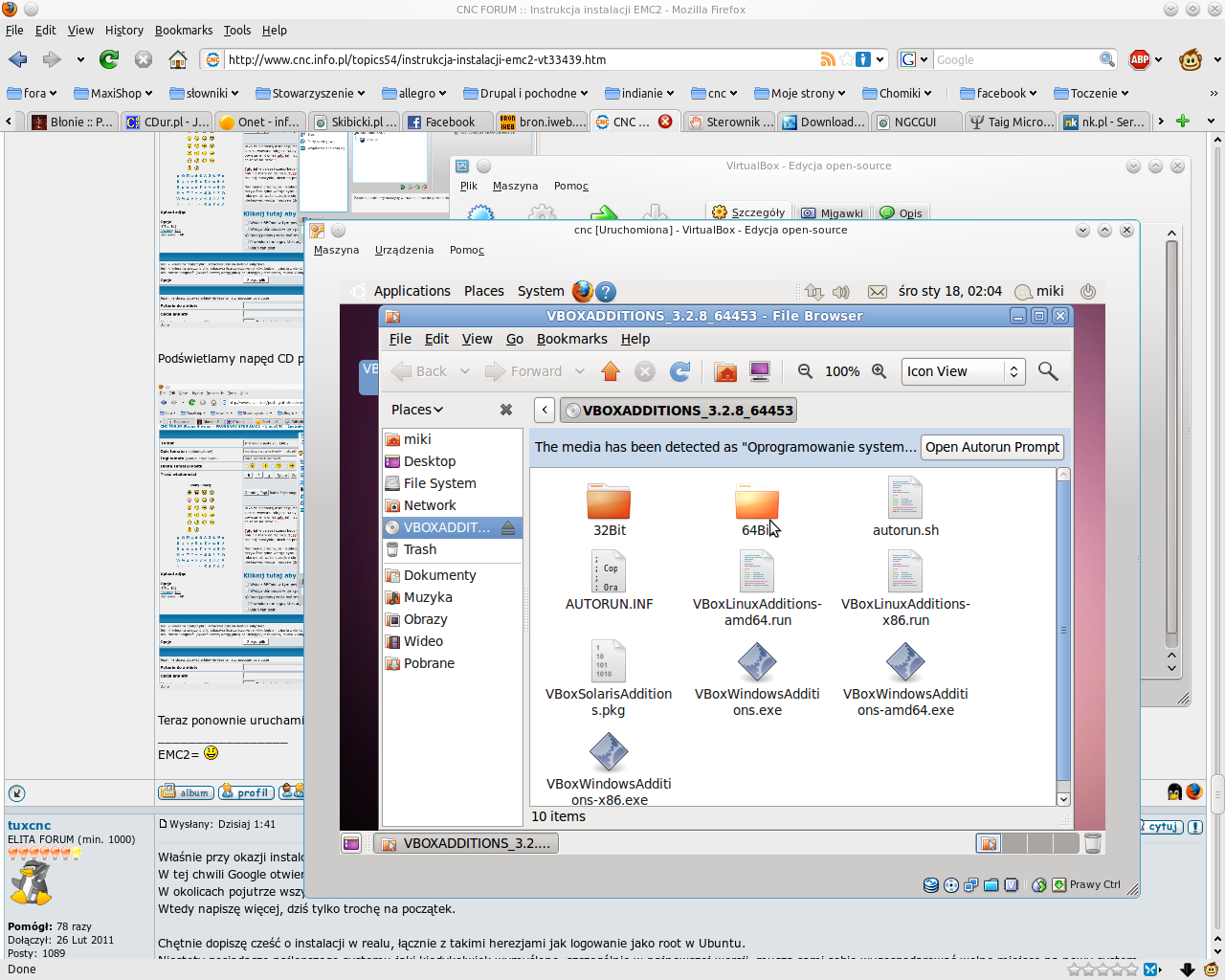Expand the Places sidebar selector
The width and height of the screenshot is (1225, 980).
click(x=417, y=410)
